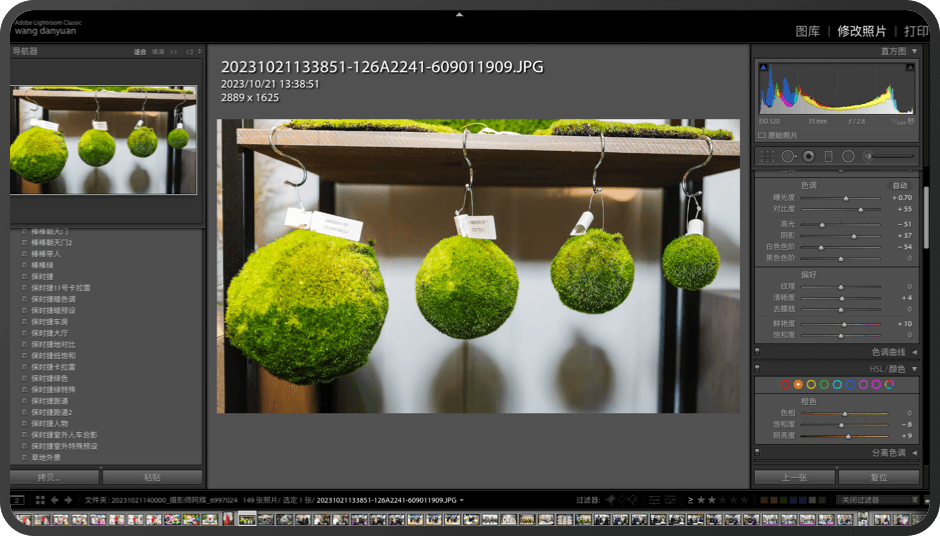
Task: Pick the radial filter tool
Action: (848, 156)
